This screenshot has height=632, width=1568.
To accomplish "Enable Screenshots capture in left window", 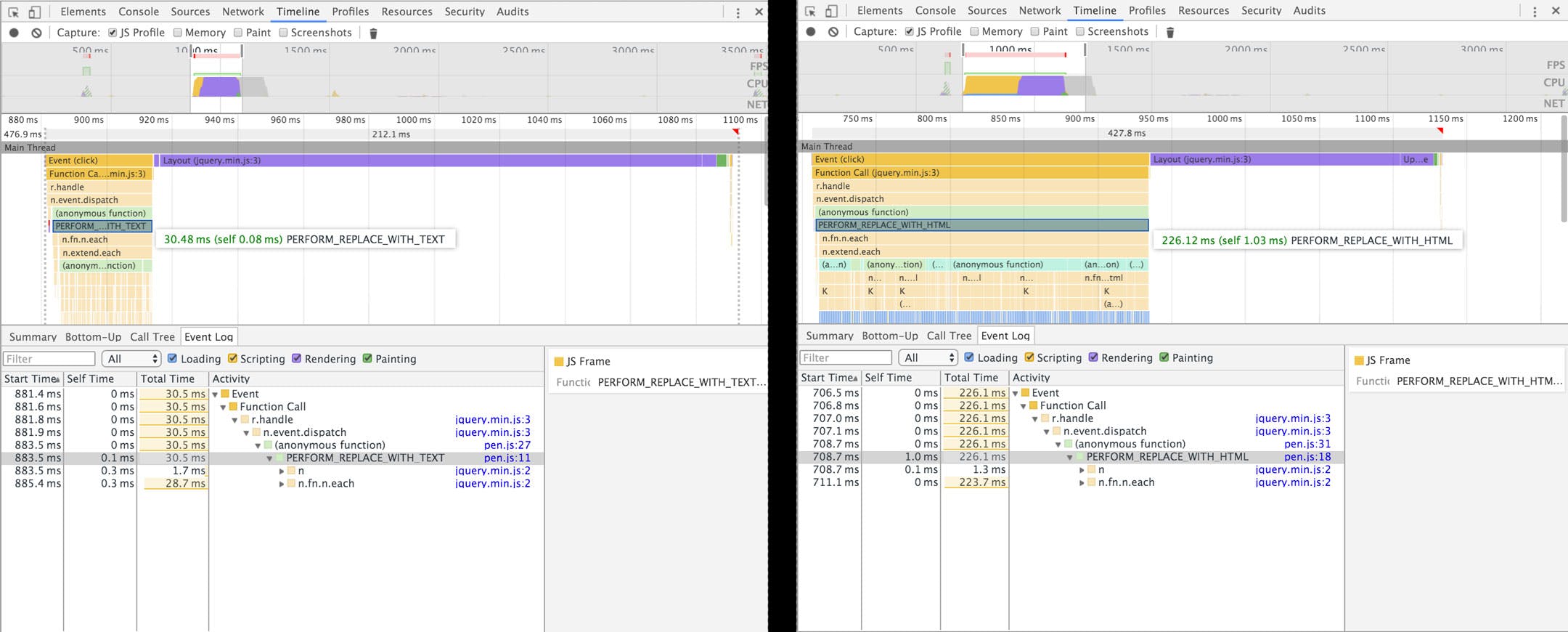I will pyautogui.click(x=283, y=33).
